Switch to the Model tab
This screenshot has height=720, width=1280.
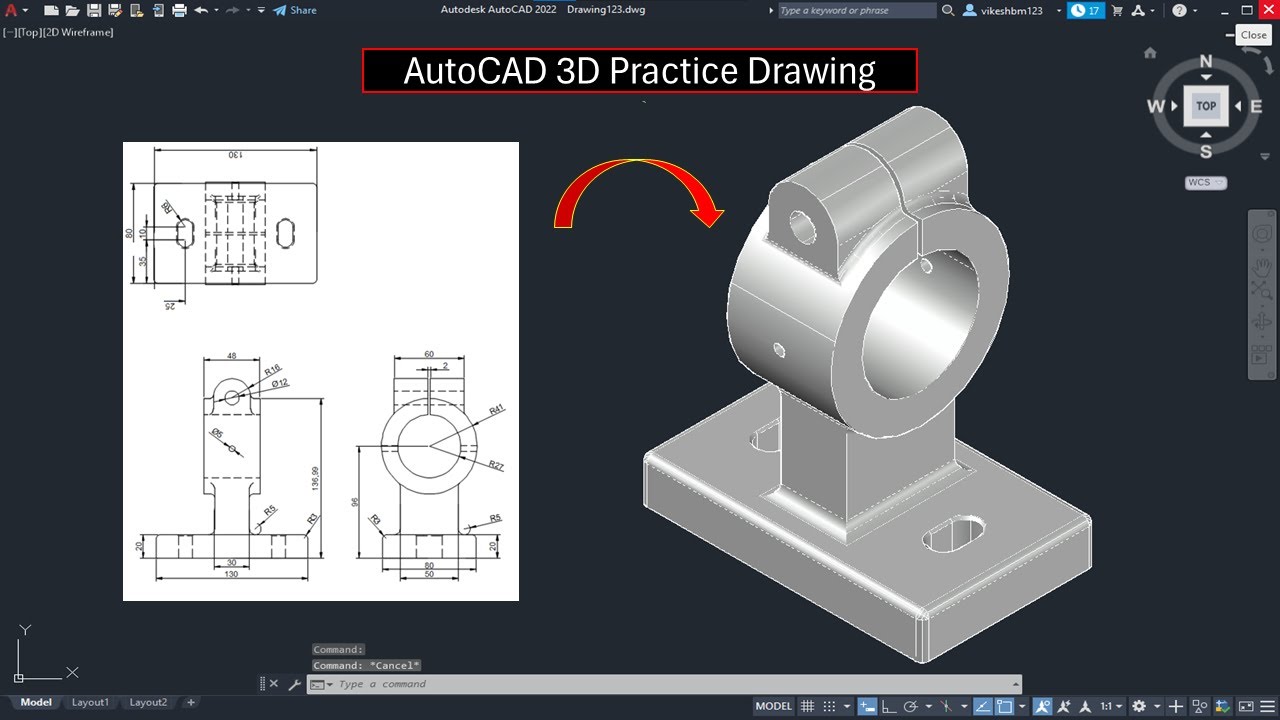coord(36,702)
